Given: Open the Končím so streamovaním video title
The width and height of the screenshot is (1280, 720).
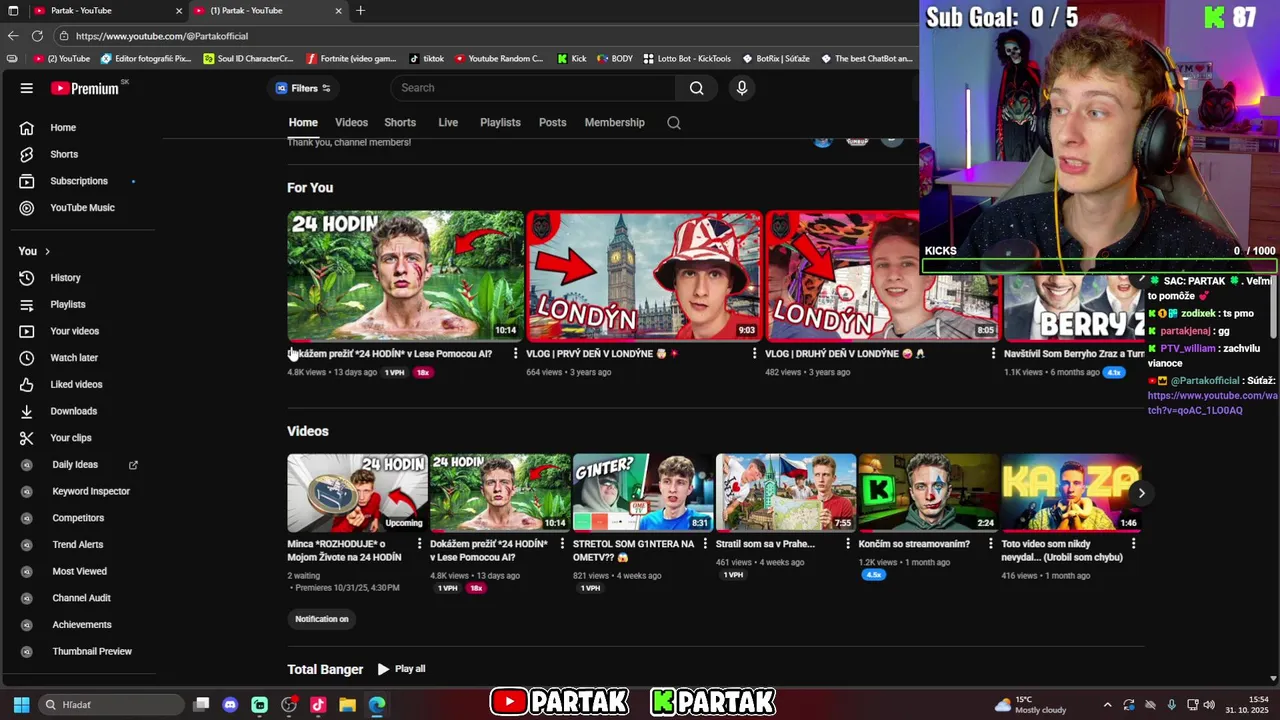Looking at the screenshot, I should point(914,544).
